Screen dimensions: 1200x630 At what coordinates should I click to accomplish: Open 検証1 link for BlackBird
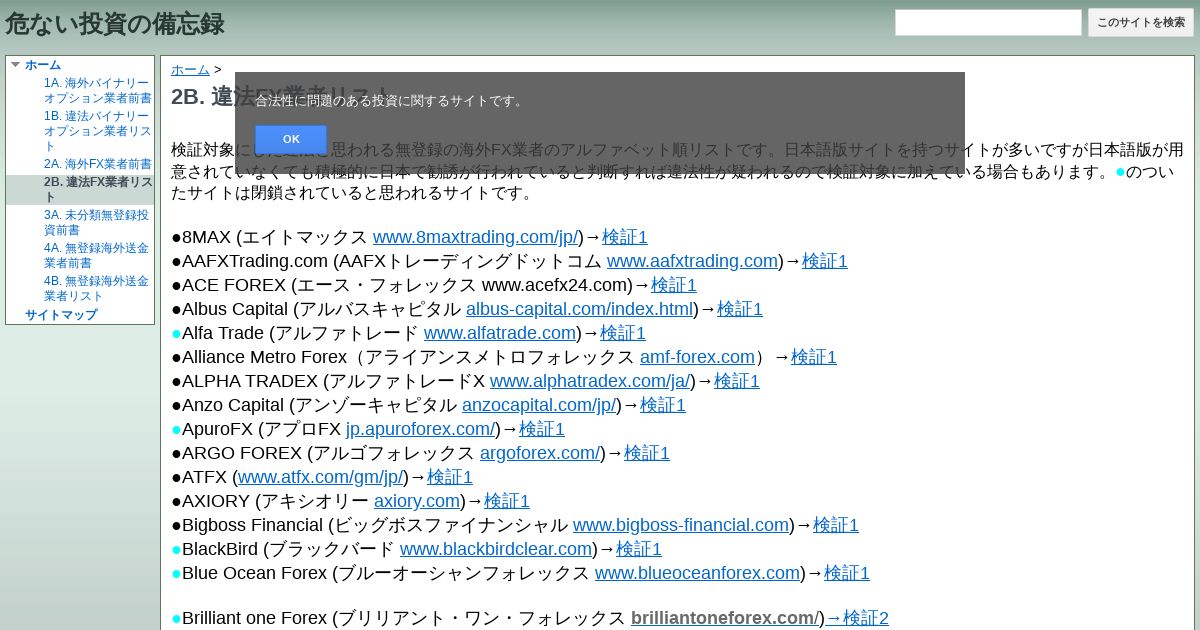tap(639, 549)
